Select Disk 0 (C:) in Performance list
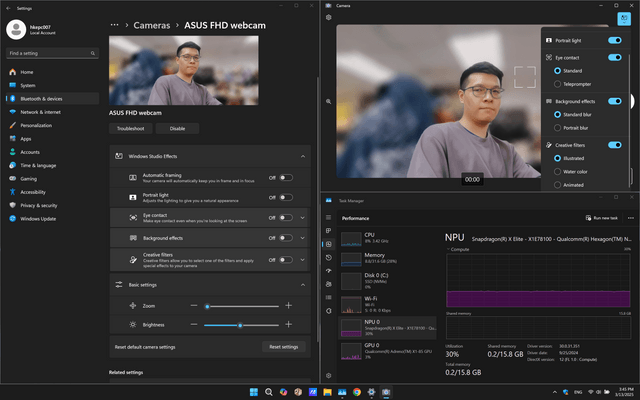The image size is (640, 400). pos(387,281)
